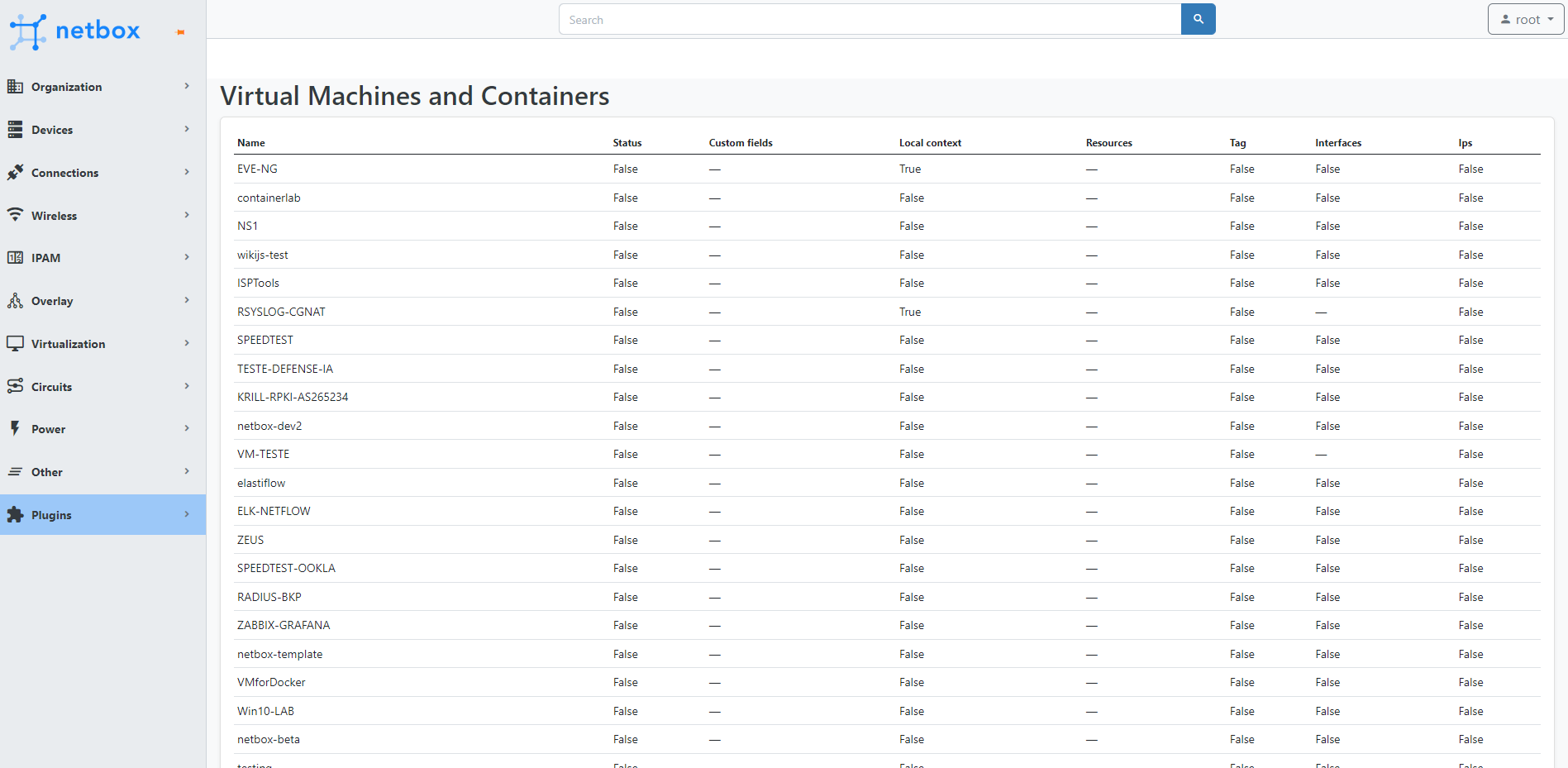The image size is (1568, 768).
Task: Select the RSYSLOG-CGNAT row name
Action: coord(281,312)
